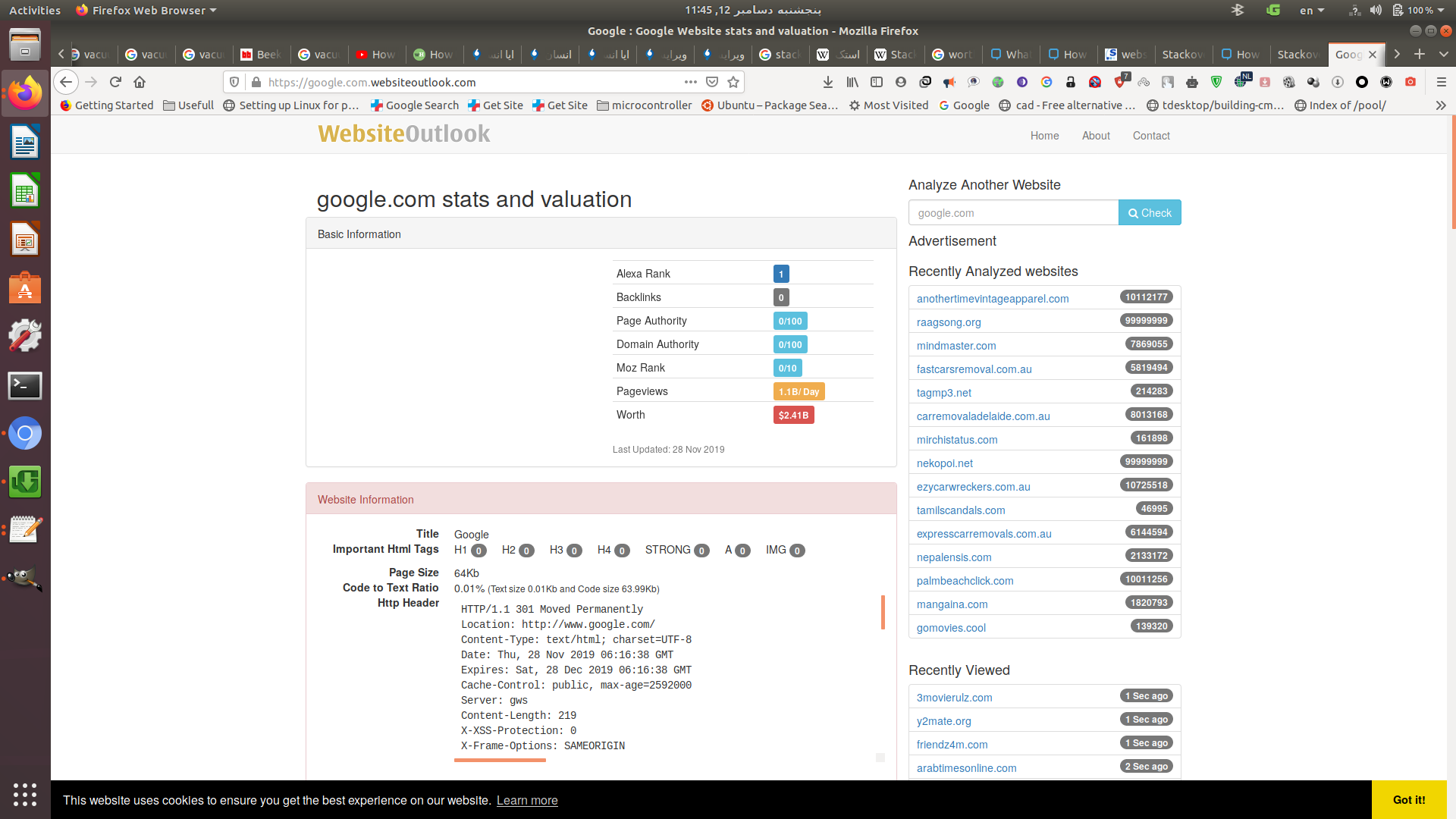Screen dimensions: 1456x819
Task: Open the nepalensis.com link
Action: tap(954, 557)
